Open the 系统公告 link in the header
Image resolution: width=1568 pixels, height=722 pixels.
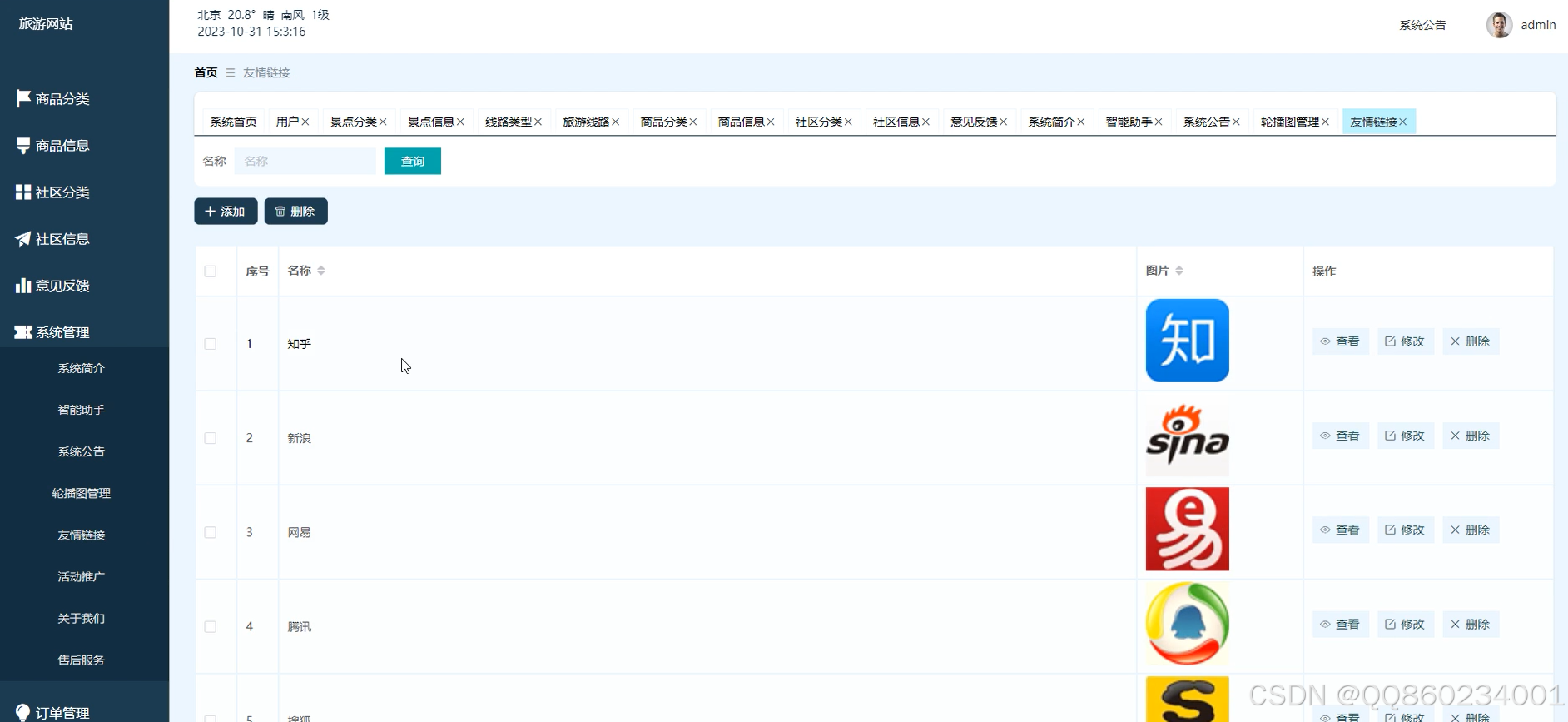(1422, 25)
